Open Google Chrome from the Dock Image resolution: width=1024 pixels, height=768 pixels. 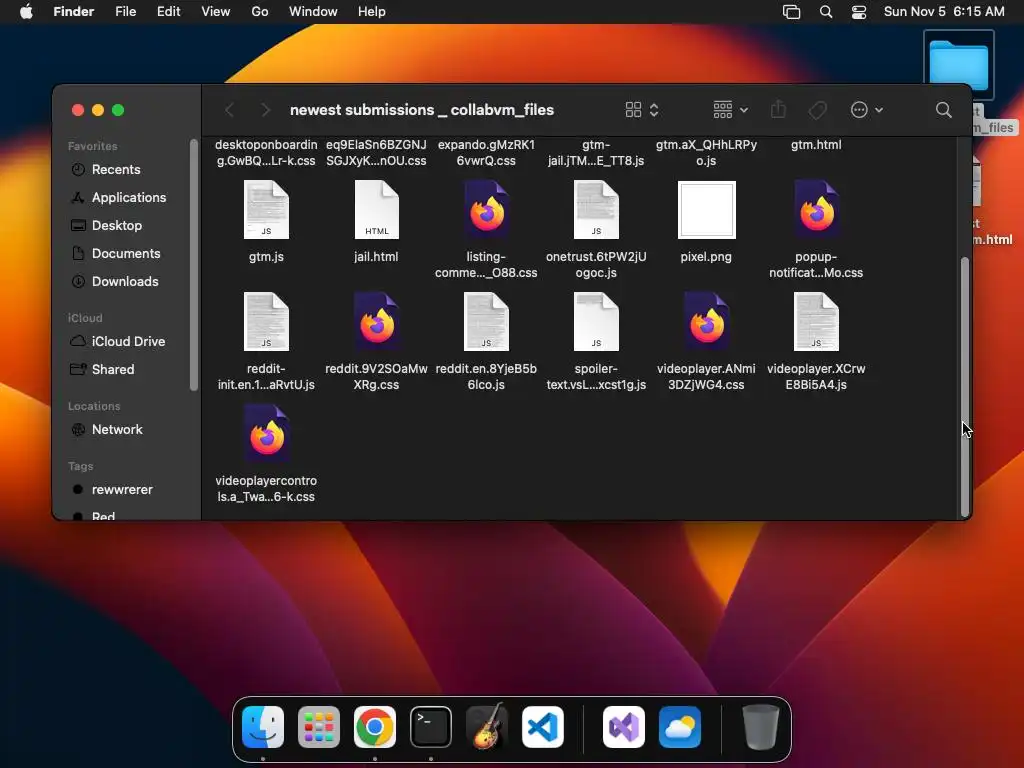tap(375, 727)
